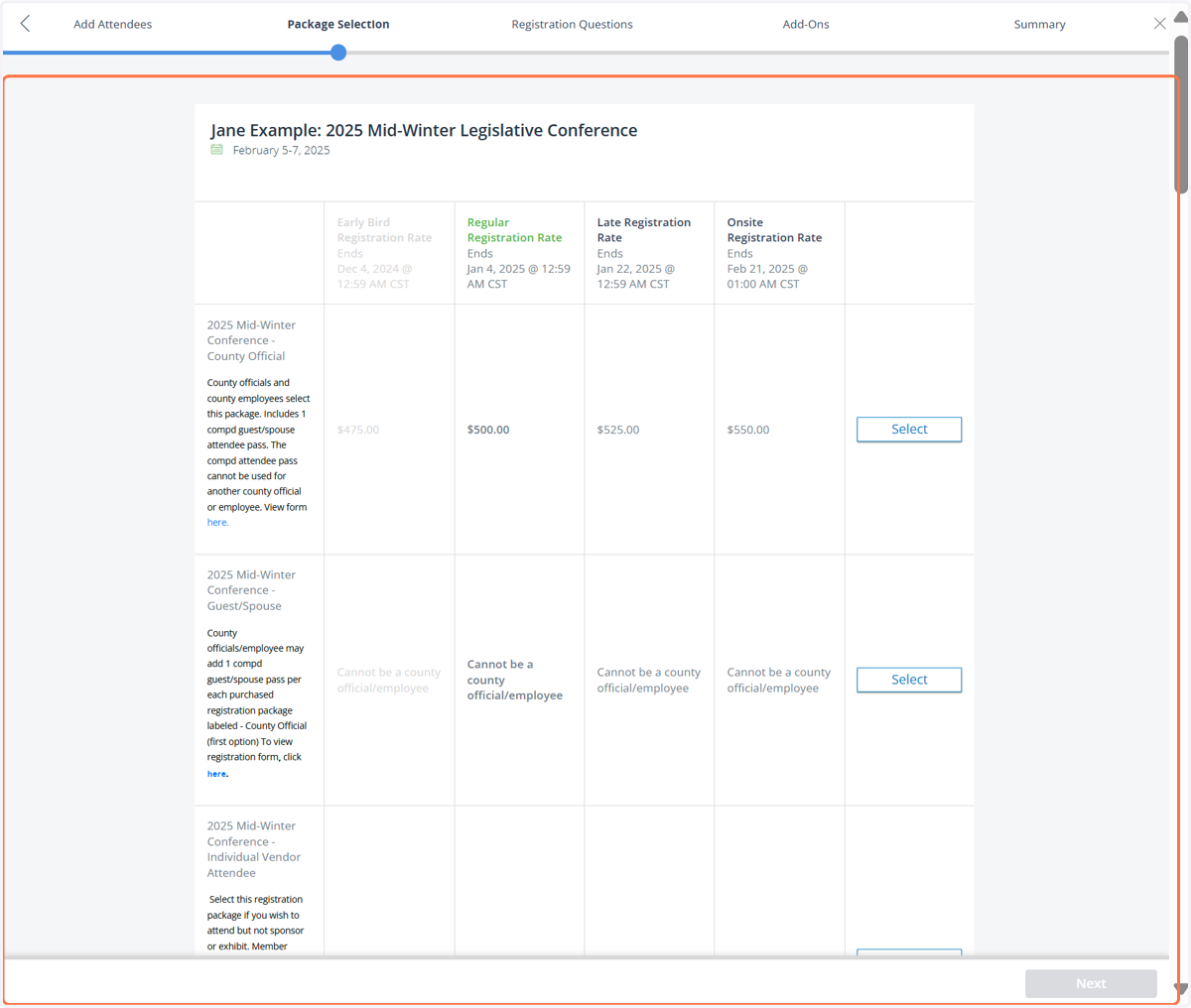Click the $525.00 late registration price
Screen dimensions: 1191x1008
pyautogui.click(x=618, y=430)
